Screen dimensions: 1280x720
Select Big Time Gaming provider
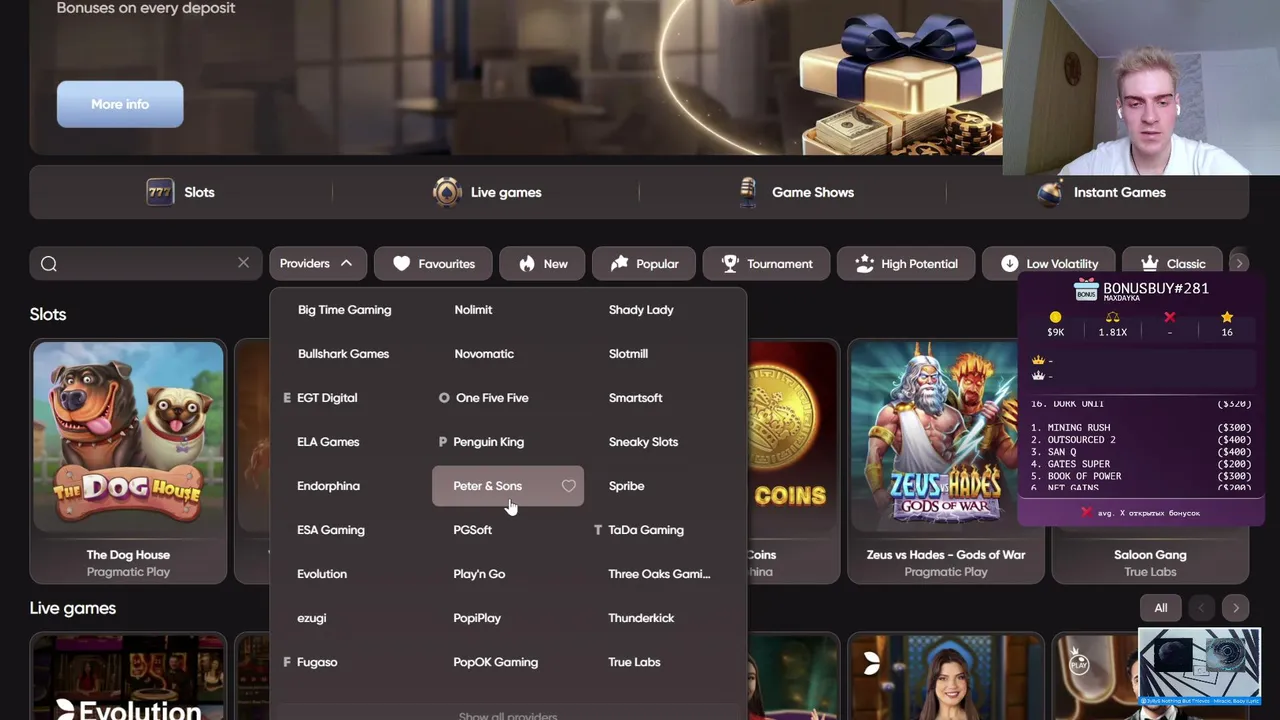344,310
